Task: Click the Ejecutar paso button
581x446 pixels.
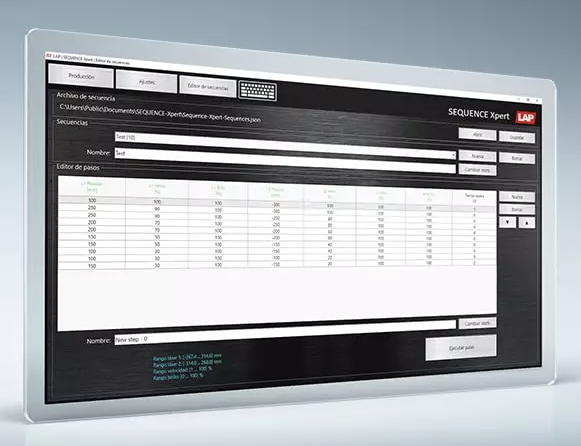Action: 461,348
